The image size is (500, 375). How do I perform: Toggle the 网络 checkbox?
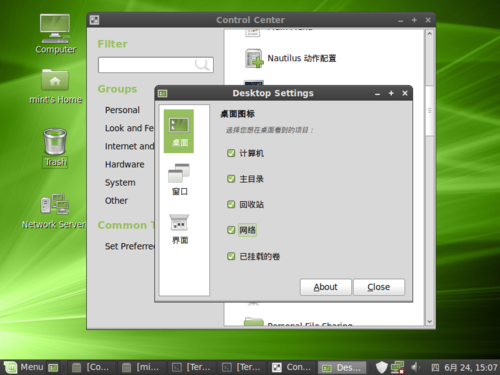(x=231, y=230)
